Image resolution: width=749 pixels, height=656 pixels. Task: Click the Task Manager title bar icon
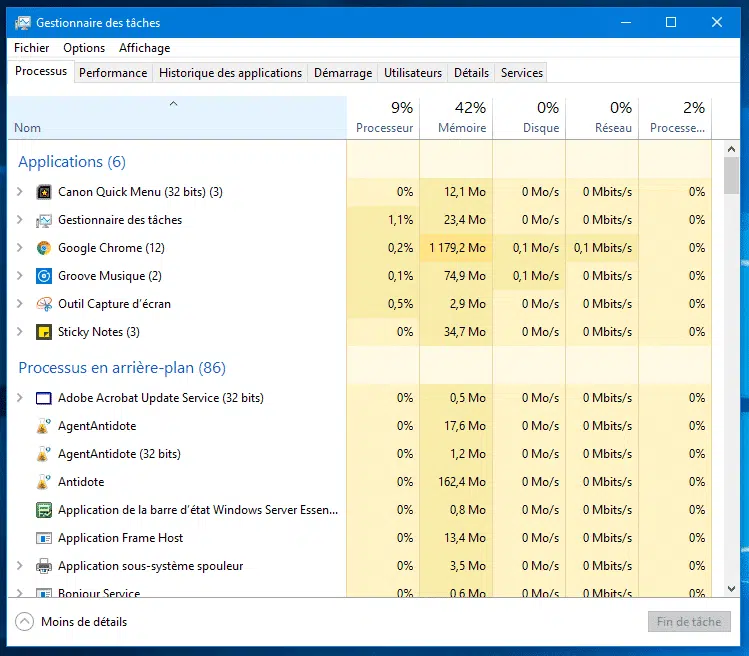tap(22, 22)
